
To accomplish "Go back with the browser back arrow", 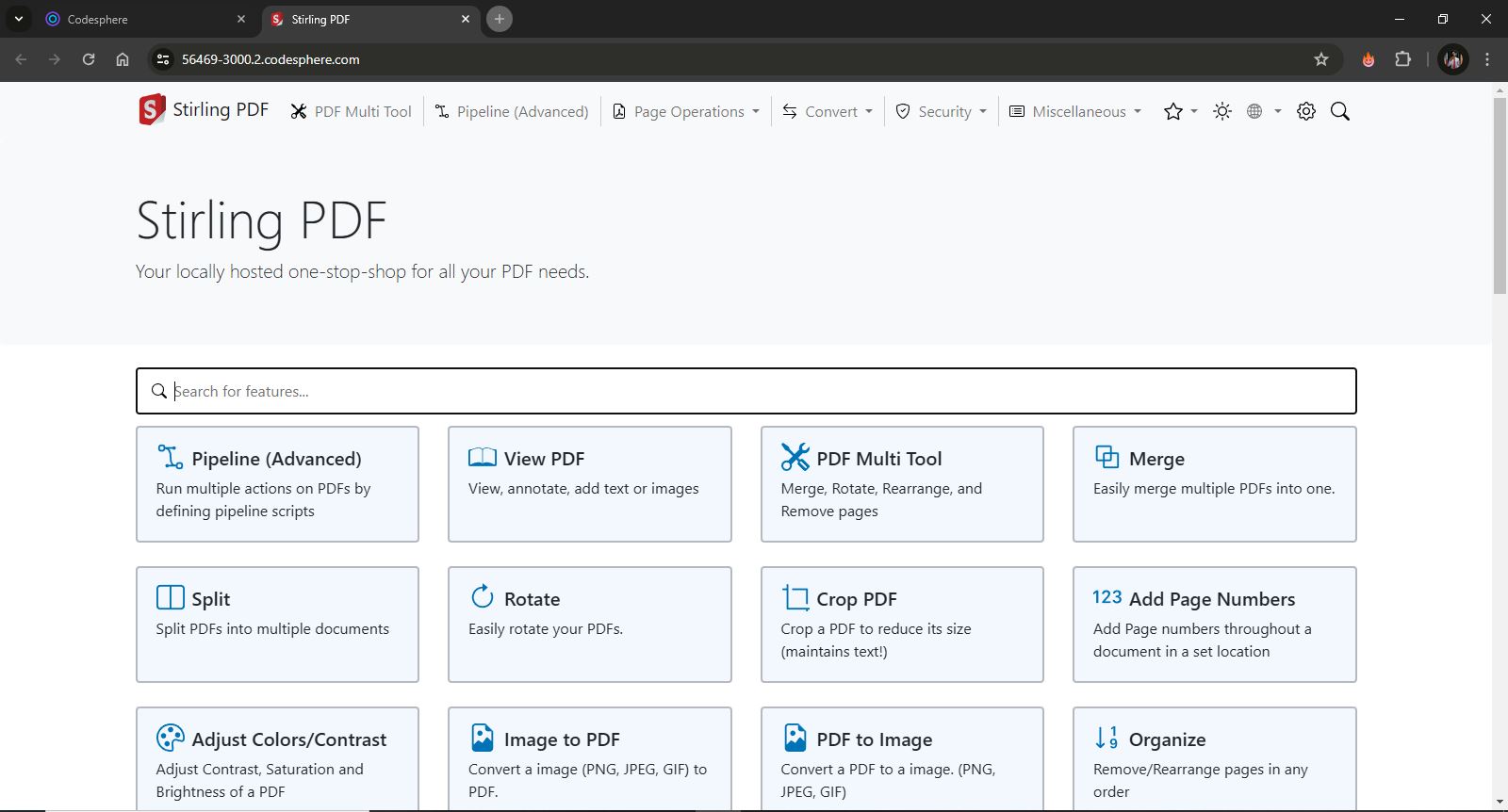I will 21,59.
